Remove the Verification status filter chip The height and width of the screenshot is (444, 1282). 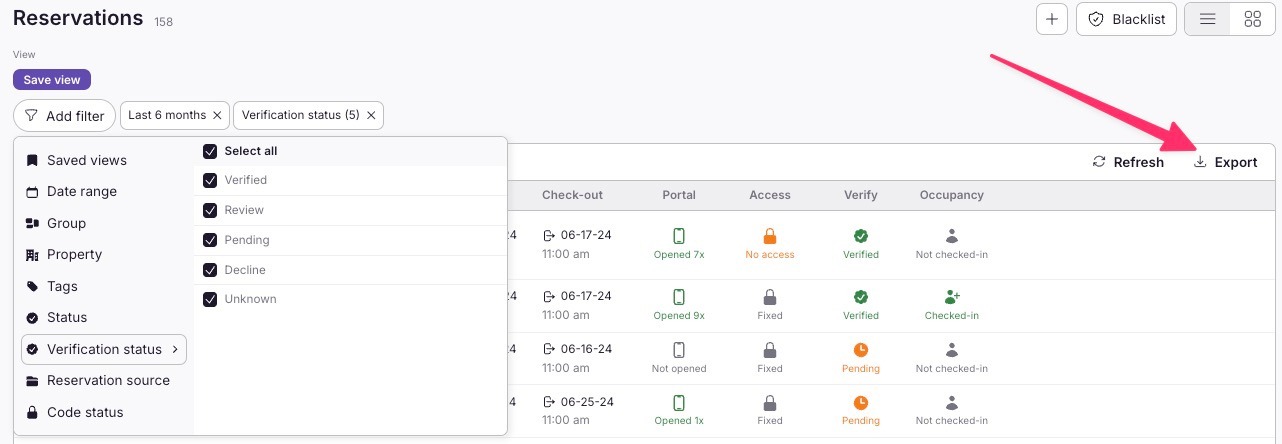click(x=371, y=115)
